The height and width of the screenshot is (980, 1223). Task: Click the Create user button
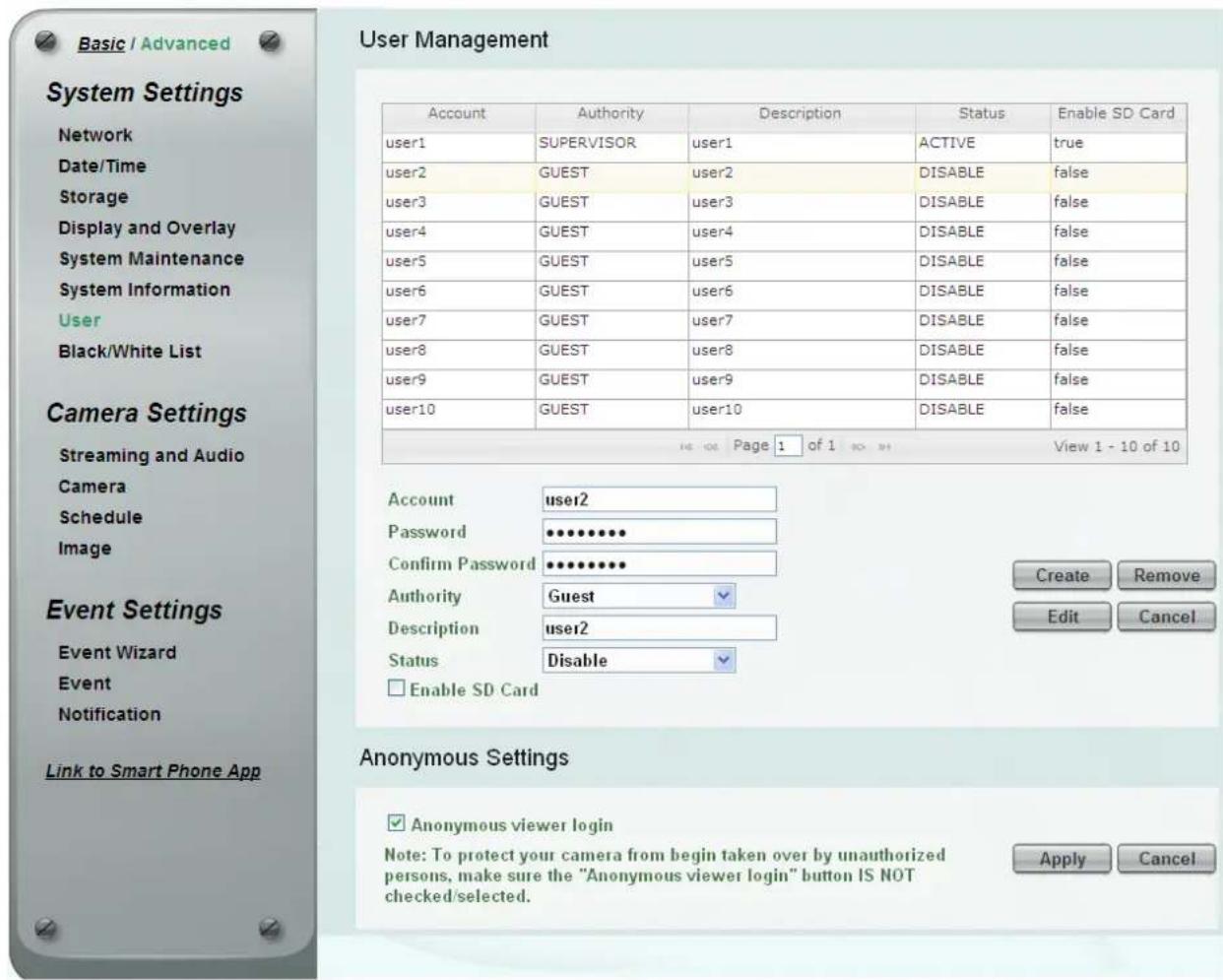pos(1062,575)
